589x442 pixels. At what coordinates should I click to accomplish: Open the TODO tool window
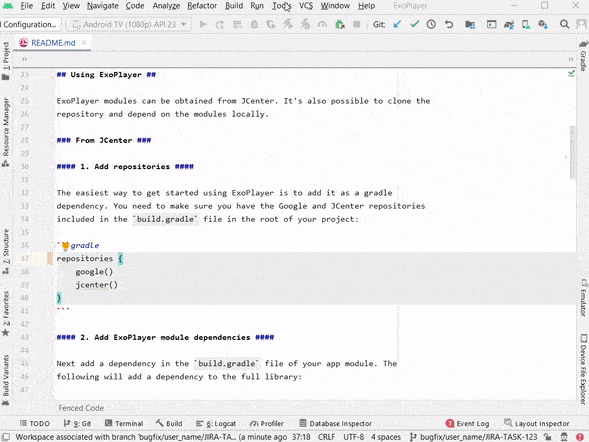(x=35, y=424)
